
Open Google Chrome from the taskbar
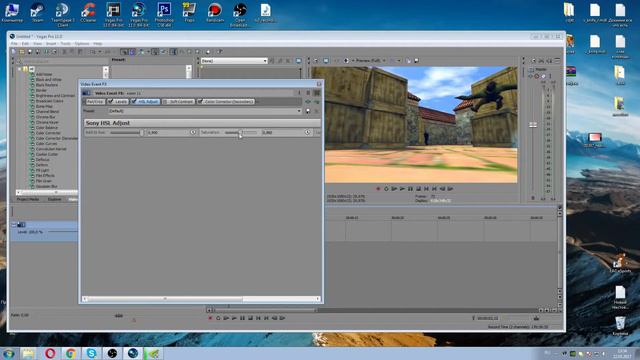click(x=71, y=353)
